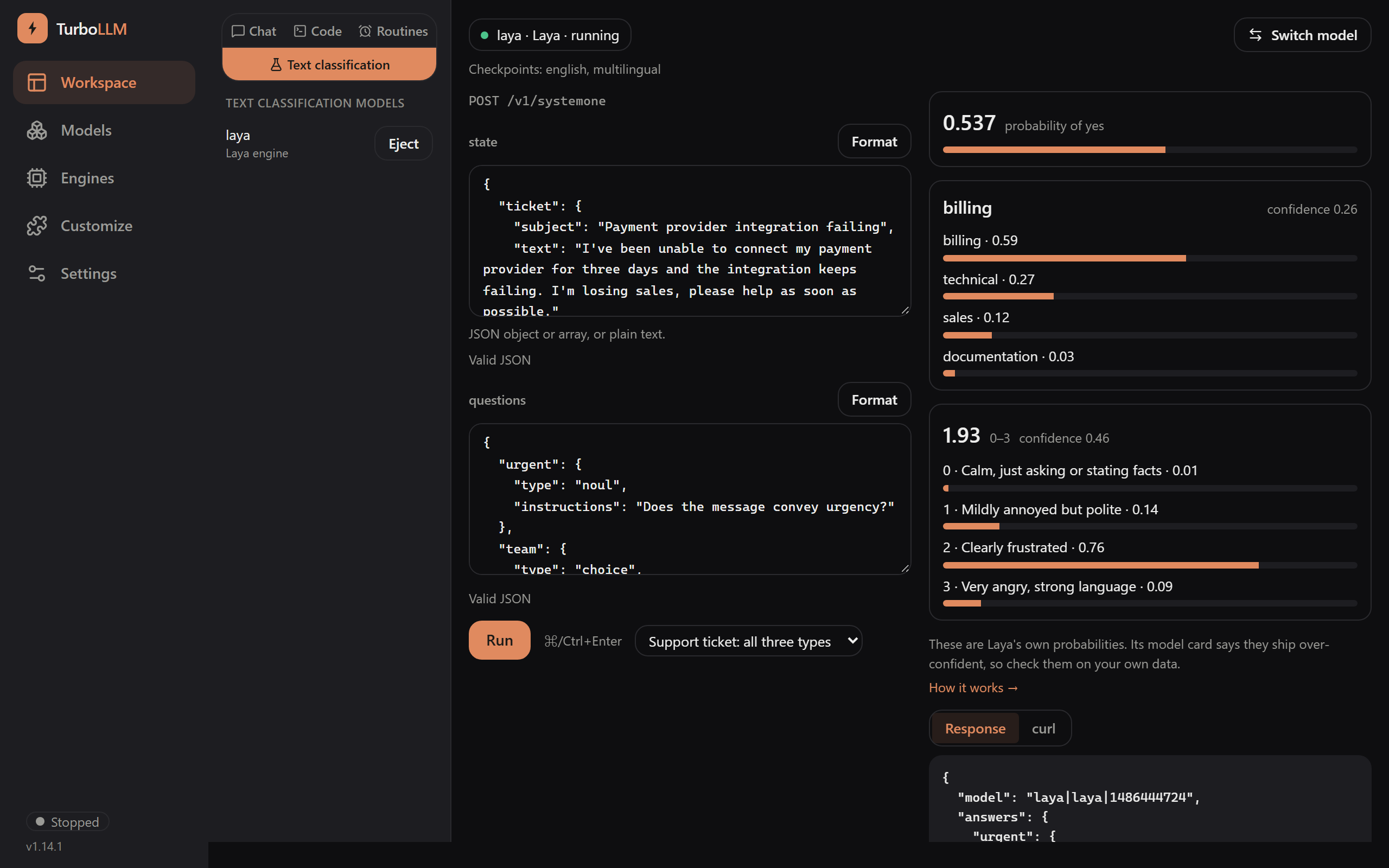Click the Customize puzzle icon
Image resolution: width=1389 pixels, height=868 pixels.
click(x=37, y=226)
